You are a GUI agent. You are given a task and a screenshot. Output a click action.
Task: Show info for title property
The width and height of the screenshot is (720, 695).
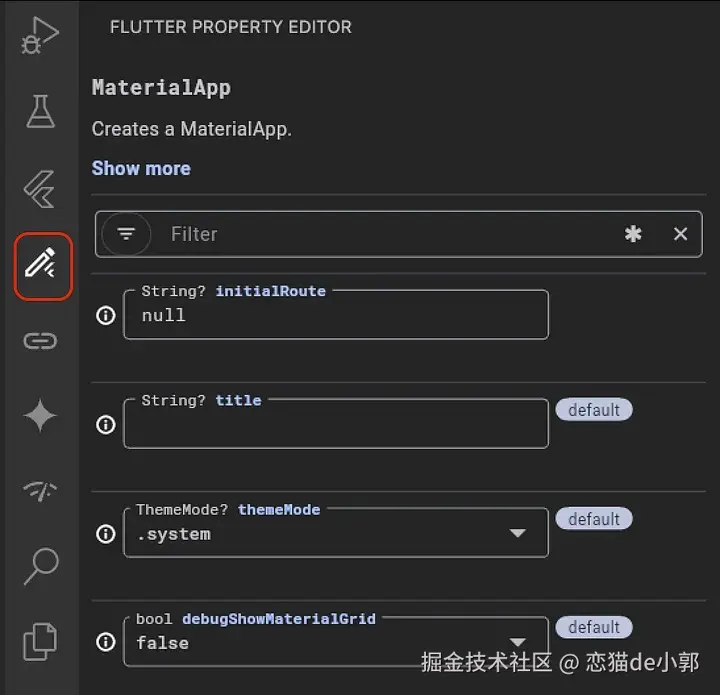tap(106, 425)
